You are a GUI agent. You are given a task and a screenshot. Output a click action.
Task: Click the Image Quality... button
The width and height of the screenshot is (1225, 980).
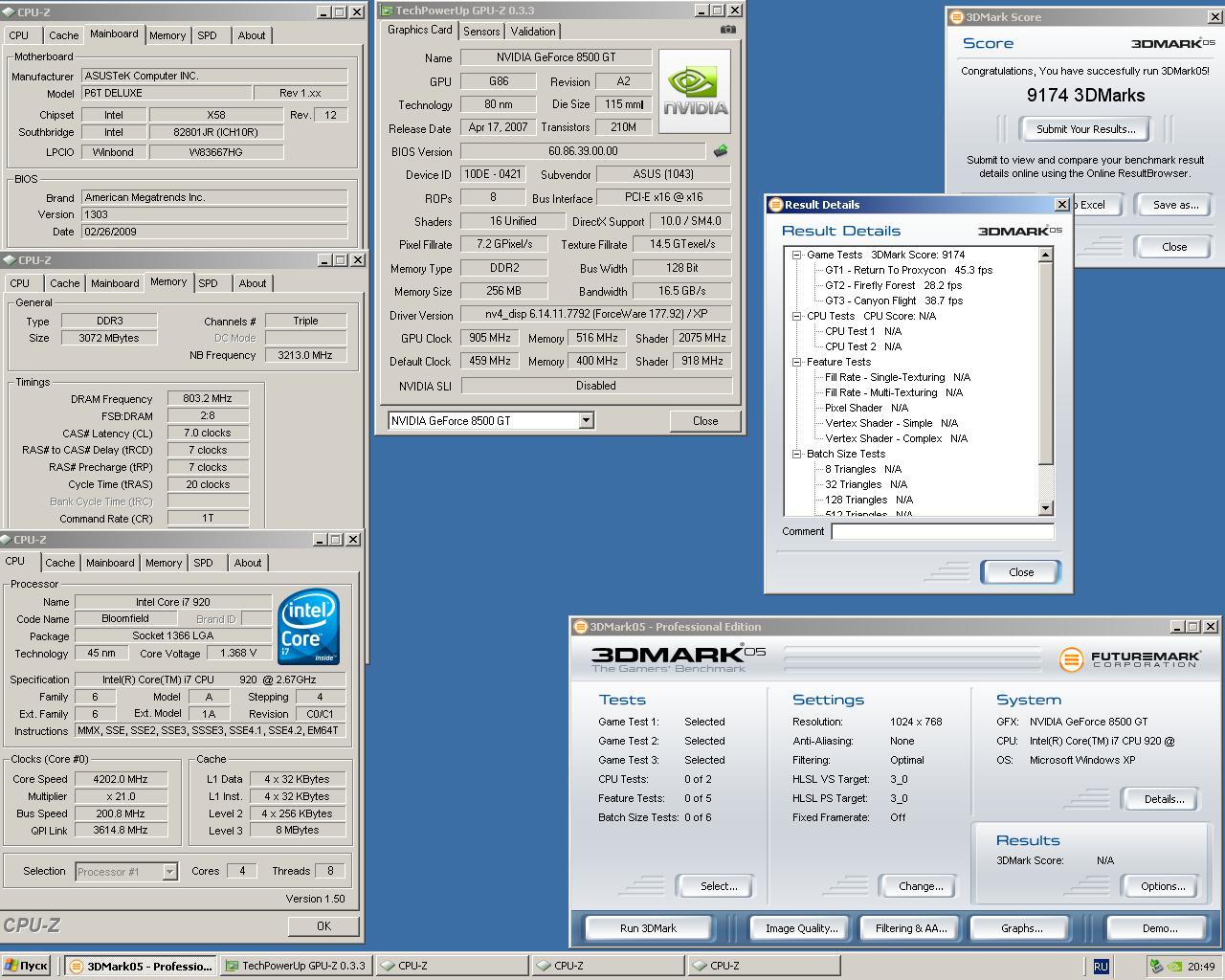coord(801,928)
